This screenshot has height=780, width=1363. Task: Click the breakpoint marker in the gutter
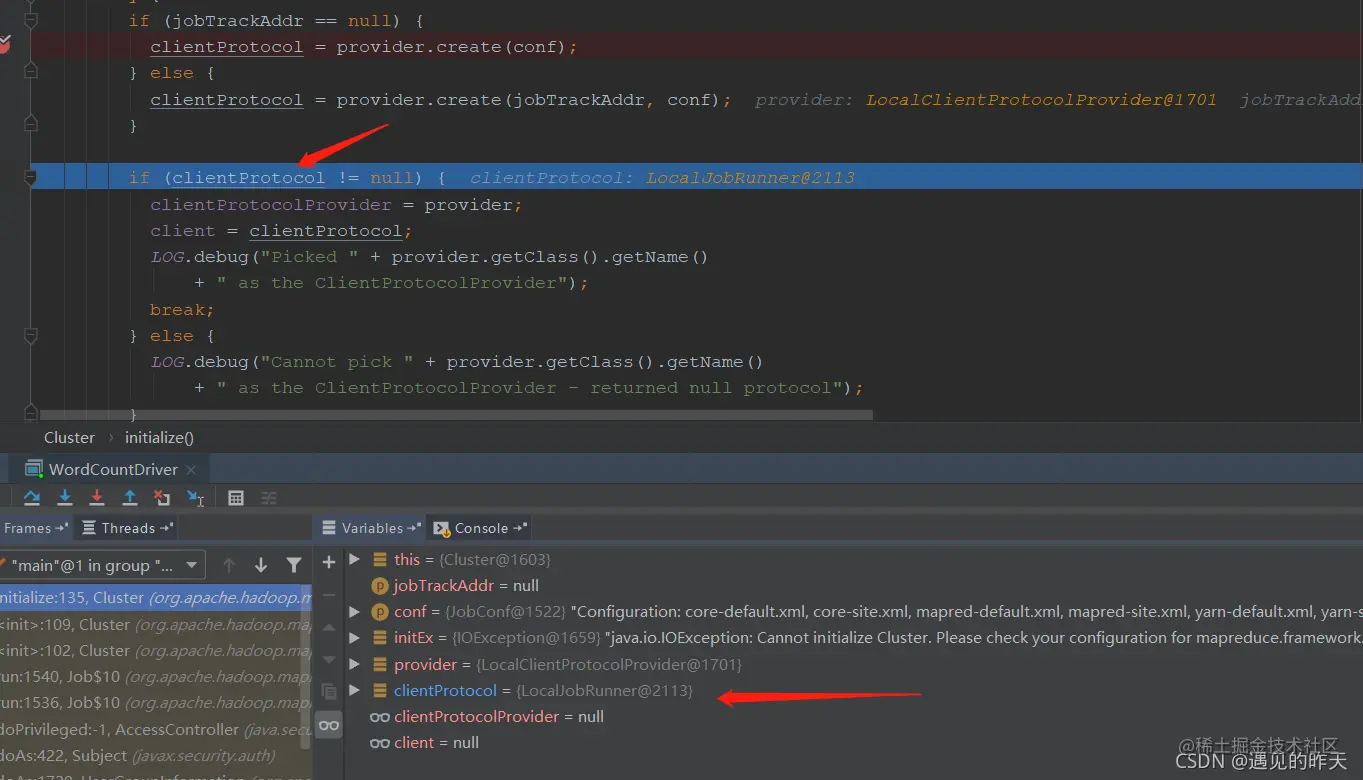[x=5, y=45]
